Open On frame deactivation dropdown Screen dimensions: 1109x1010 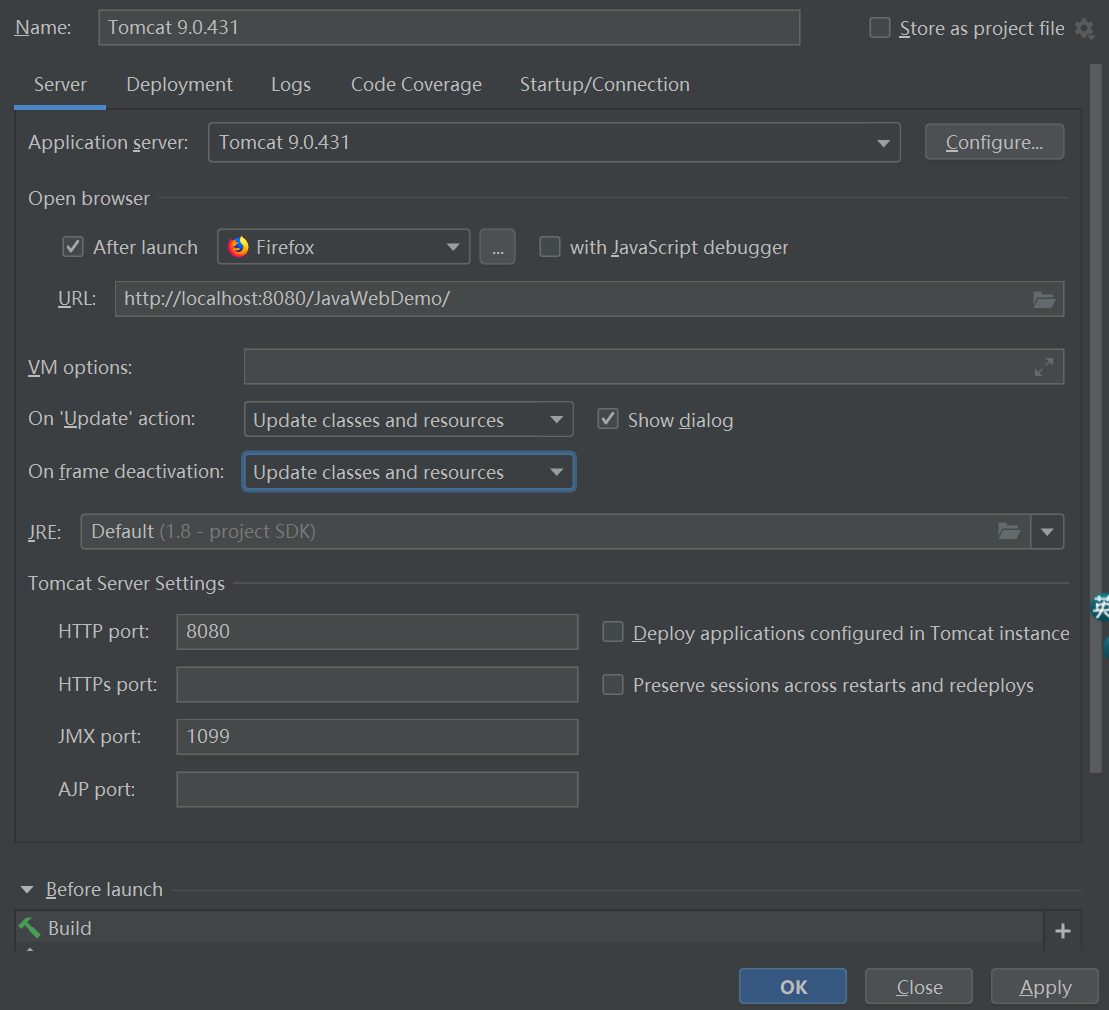click(x=408, y=472)
